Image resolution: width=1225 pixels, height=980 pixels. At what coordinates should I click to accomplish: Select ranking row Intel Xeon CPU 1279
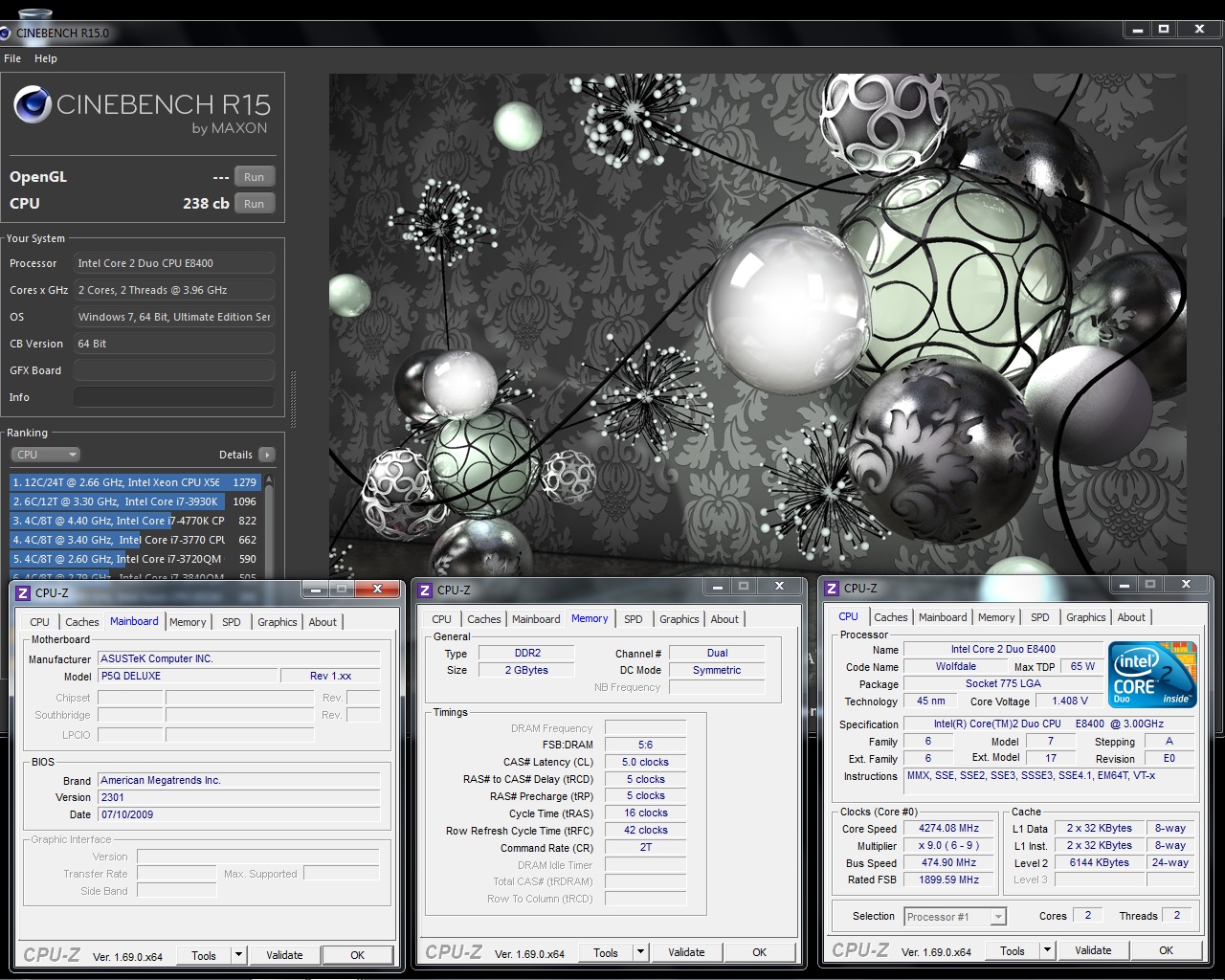[x=135, y=482]
